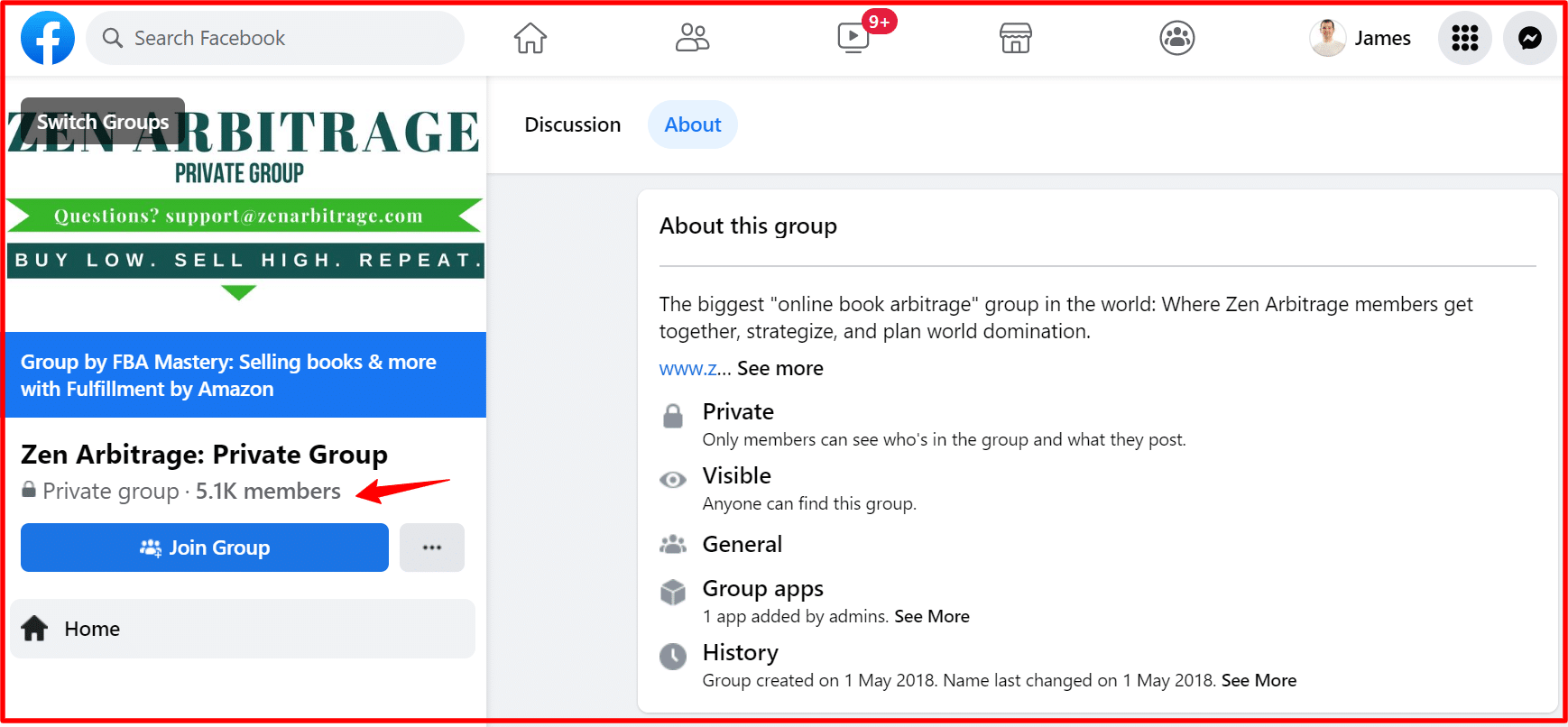The height and width of the screenshot is (727, 1568).
Task: Open the FBA Mastery group-by link
Action: click(228, 375)
